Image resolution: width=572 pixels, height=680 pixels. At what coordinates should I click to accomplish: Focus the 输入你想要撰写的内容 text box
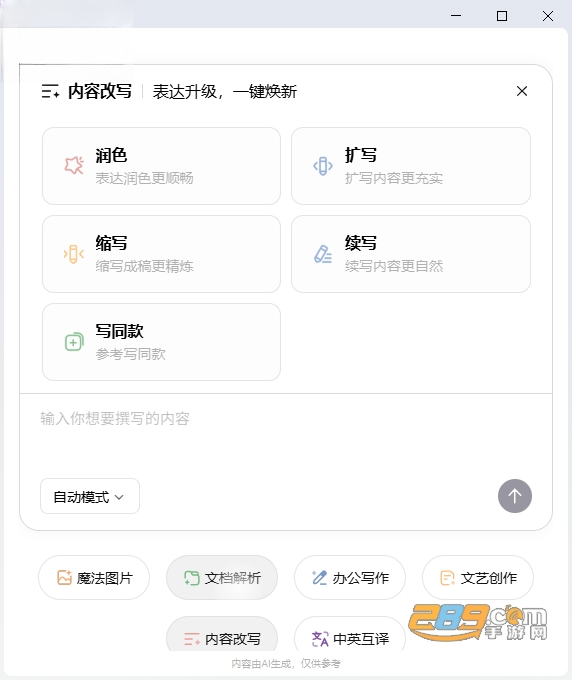tap(286, 434)
